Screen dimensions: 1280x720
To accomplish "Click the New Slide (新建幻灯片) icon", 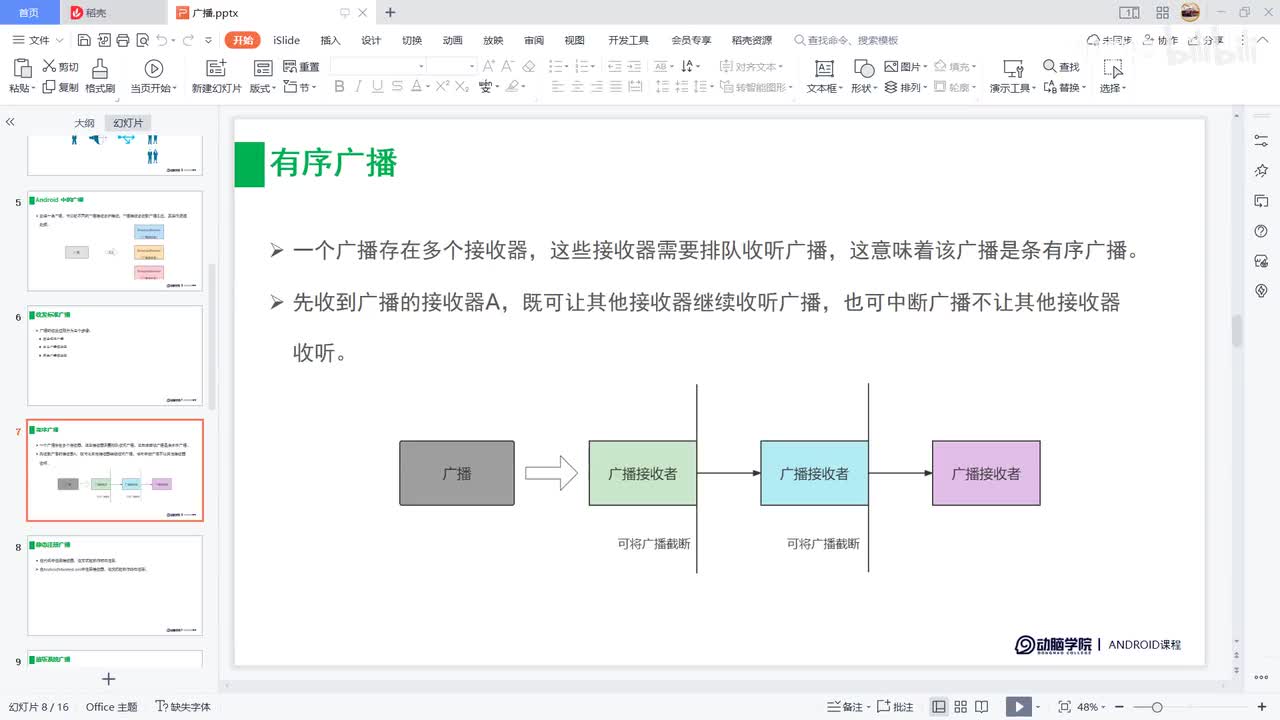I will pos(216,68).
